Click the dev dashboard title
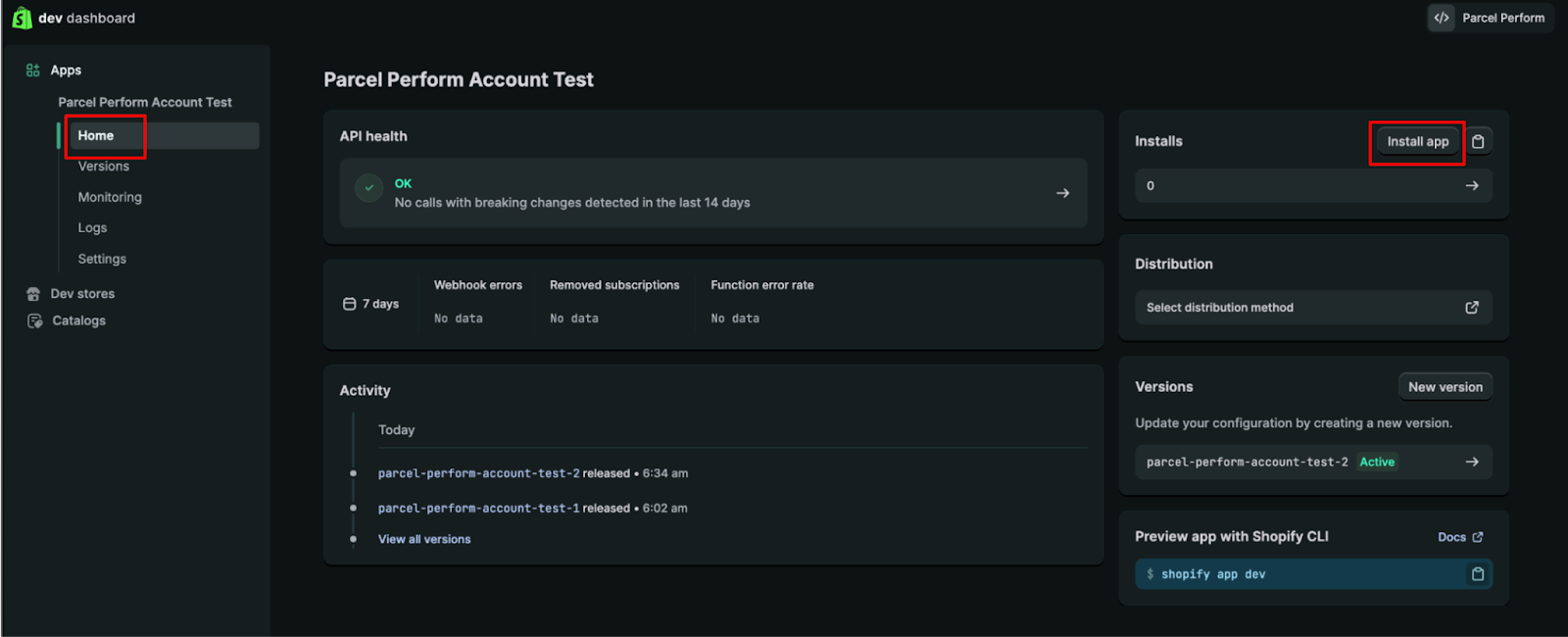1568x637 pixels. 86,18
